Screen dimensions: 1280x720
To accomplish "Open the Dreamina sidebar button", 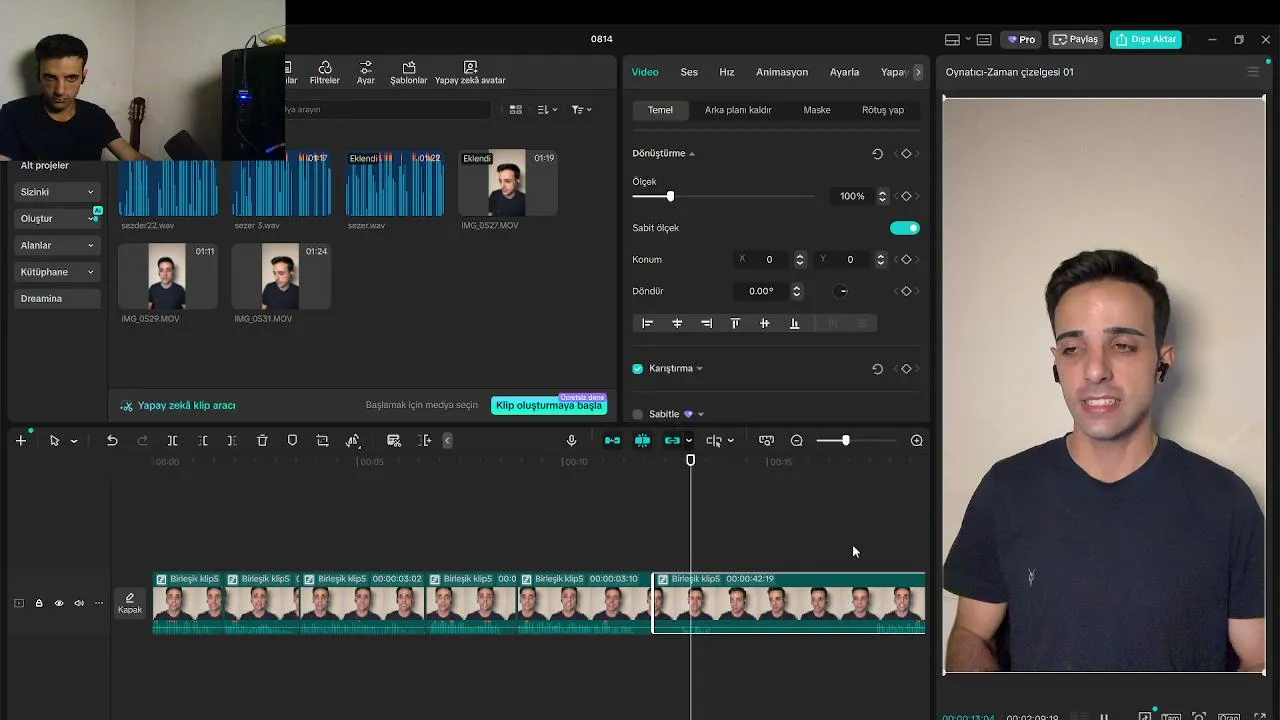I will pyautogui.click(x=57, y=299).
